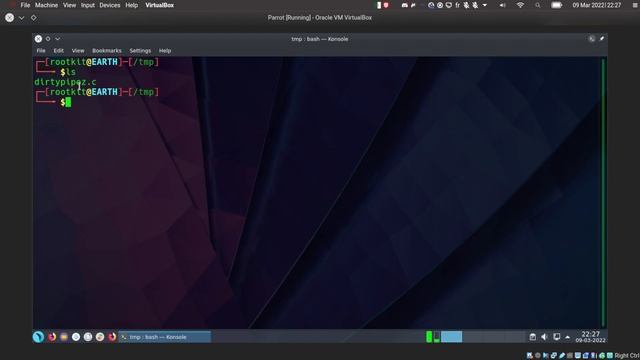Click the green Konsole vertical scrollbar

click(603, 193)
